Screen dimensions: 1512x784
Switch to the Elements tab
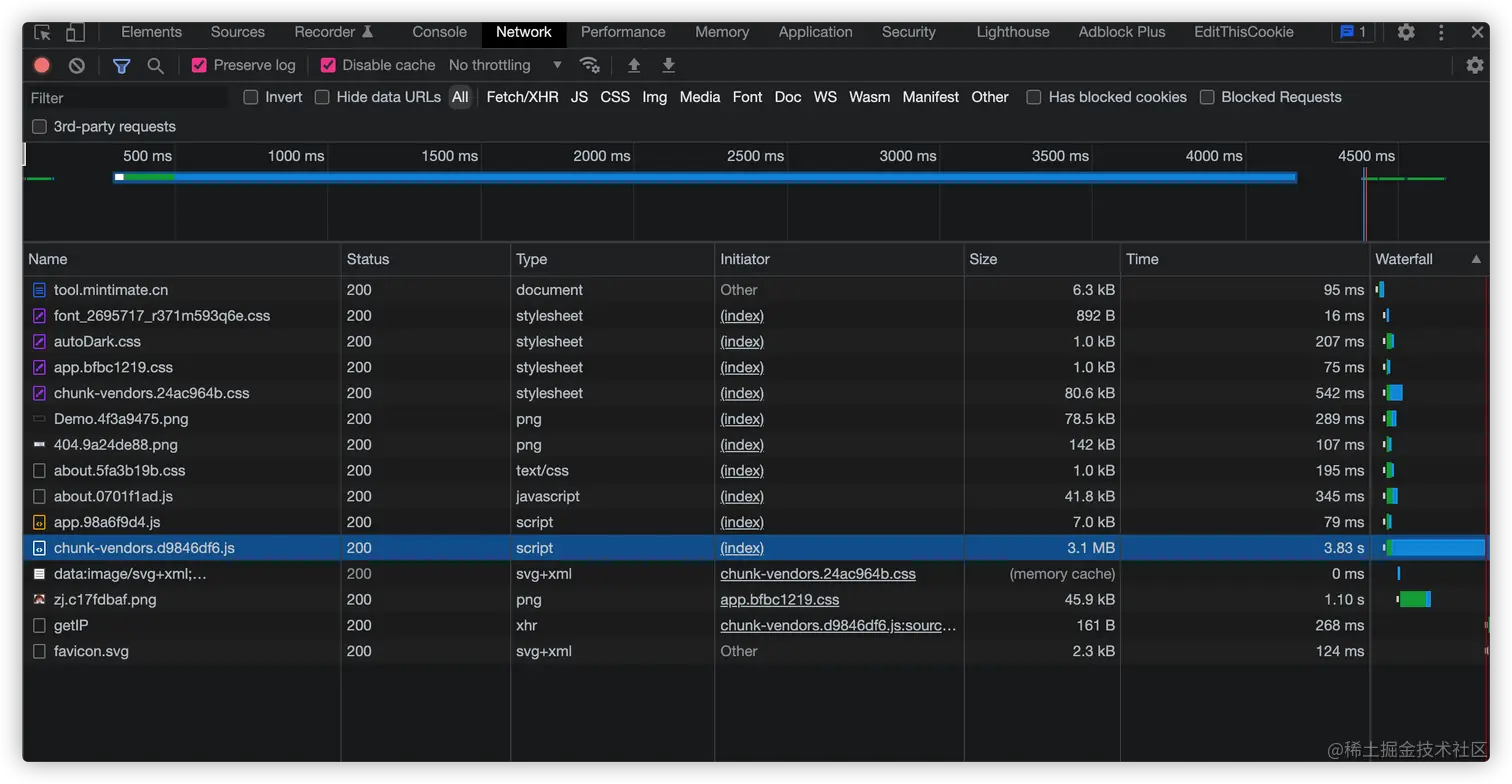(152, 32)
